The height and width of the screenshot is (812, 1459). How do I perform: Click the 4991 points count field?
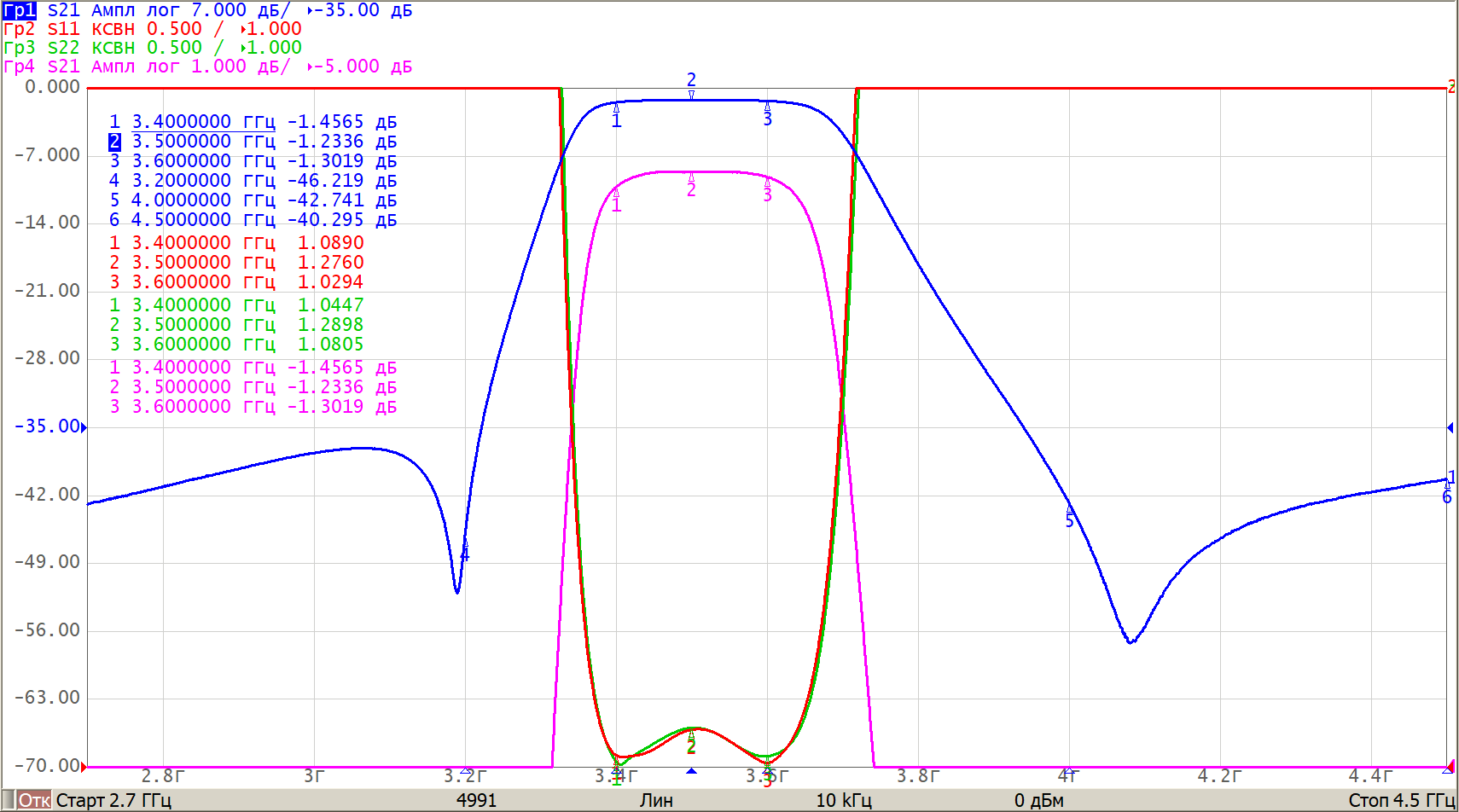pyautogui.click(x=476, y=800)
